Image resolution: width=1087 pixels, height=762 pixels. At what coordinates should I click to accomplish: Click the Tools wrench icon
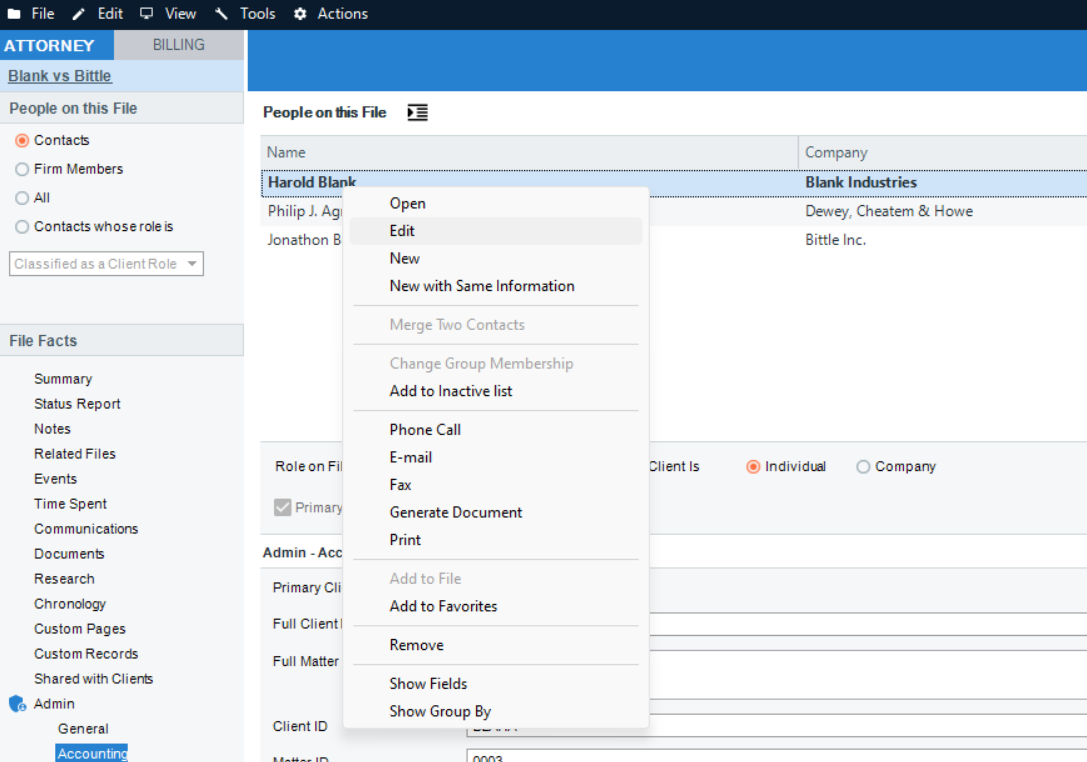click(222, 14)
